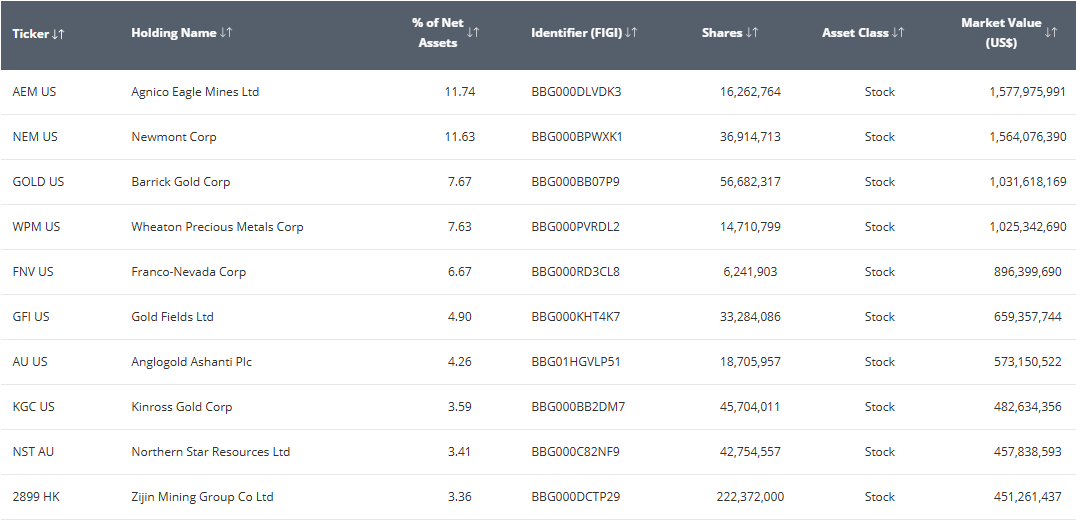The height and width of the screenshot is (520, 1076).
Task: Click the Shares header label
Action: pyautogui.click(x=722, y=32)
